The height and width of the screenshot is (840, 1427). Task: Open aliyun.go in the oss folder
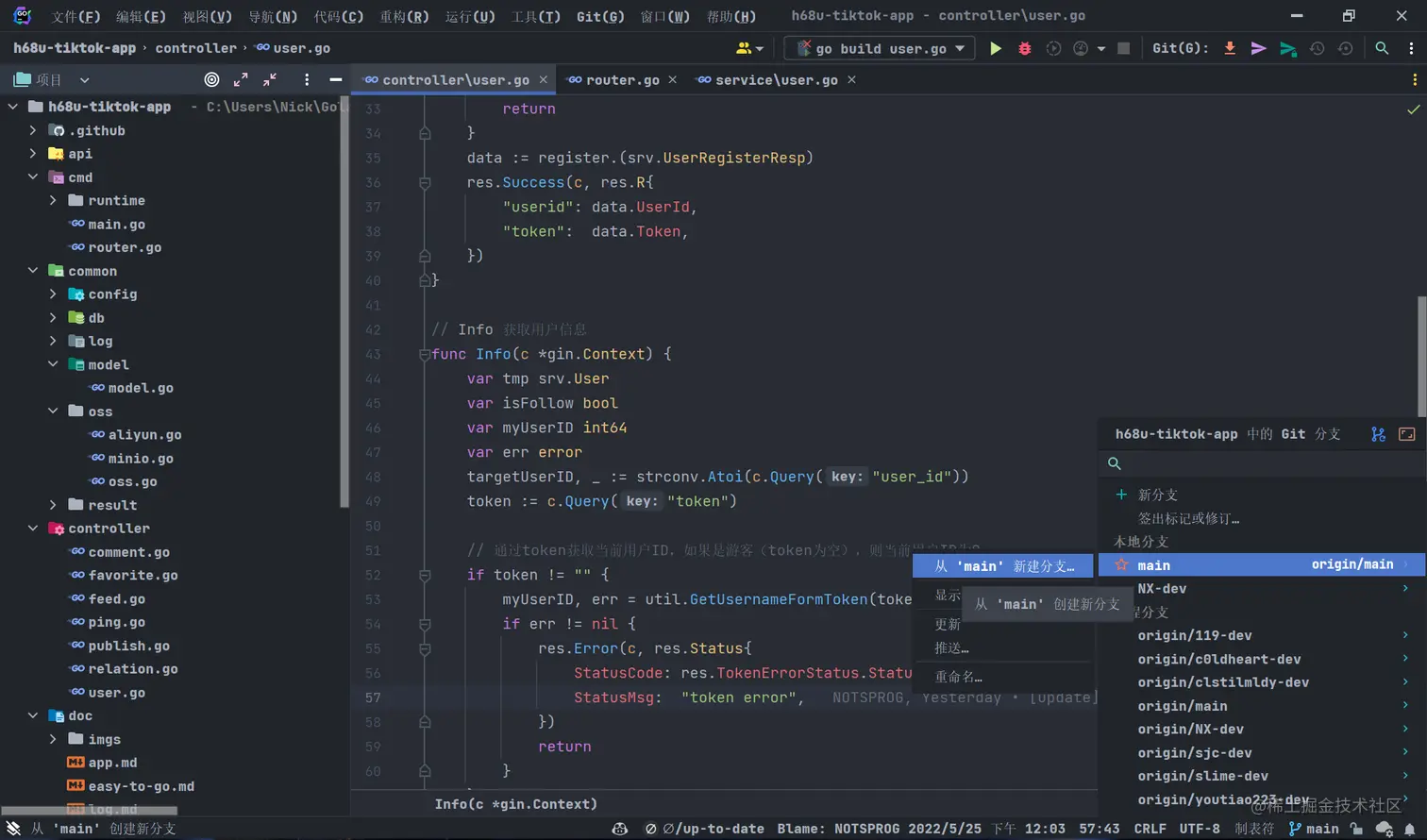pos(144,435)
